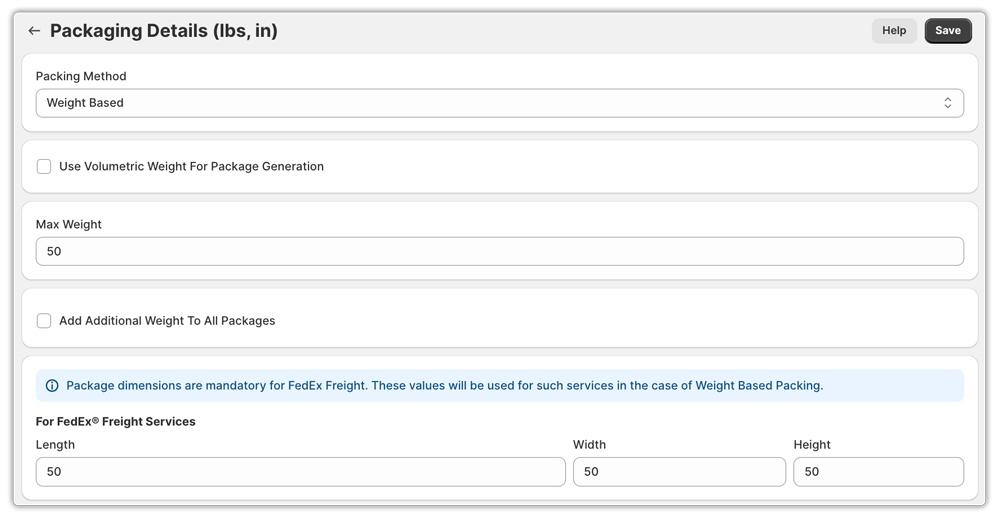The height and width of the screenshot is (516, 1000).
Task: Click into the Length field for FedEx Freight
Action: 300,472
